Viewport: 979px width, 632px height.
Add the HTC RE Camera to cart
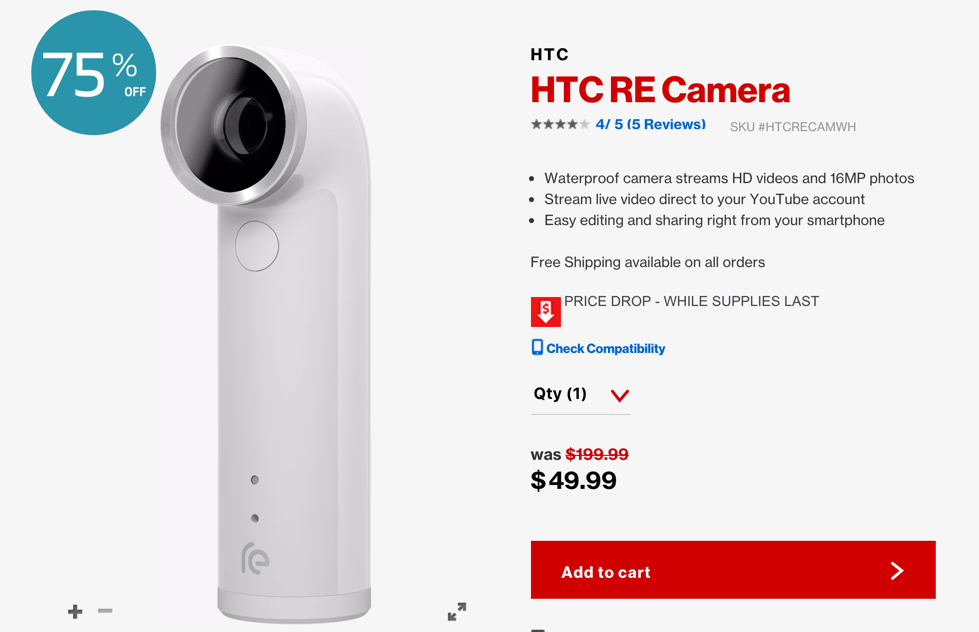pyautogui.click(x=733, y=570)
